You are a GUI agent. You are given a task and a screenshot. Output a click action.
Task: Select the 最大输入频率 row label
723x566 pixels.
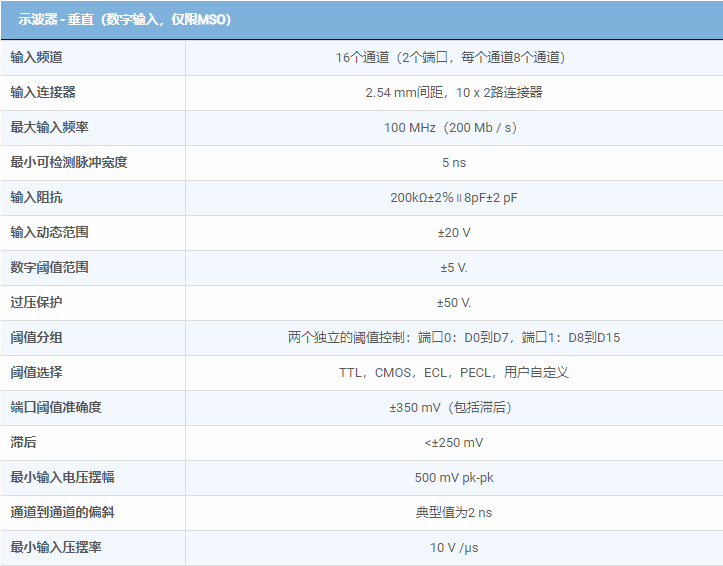pos(49,127)
